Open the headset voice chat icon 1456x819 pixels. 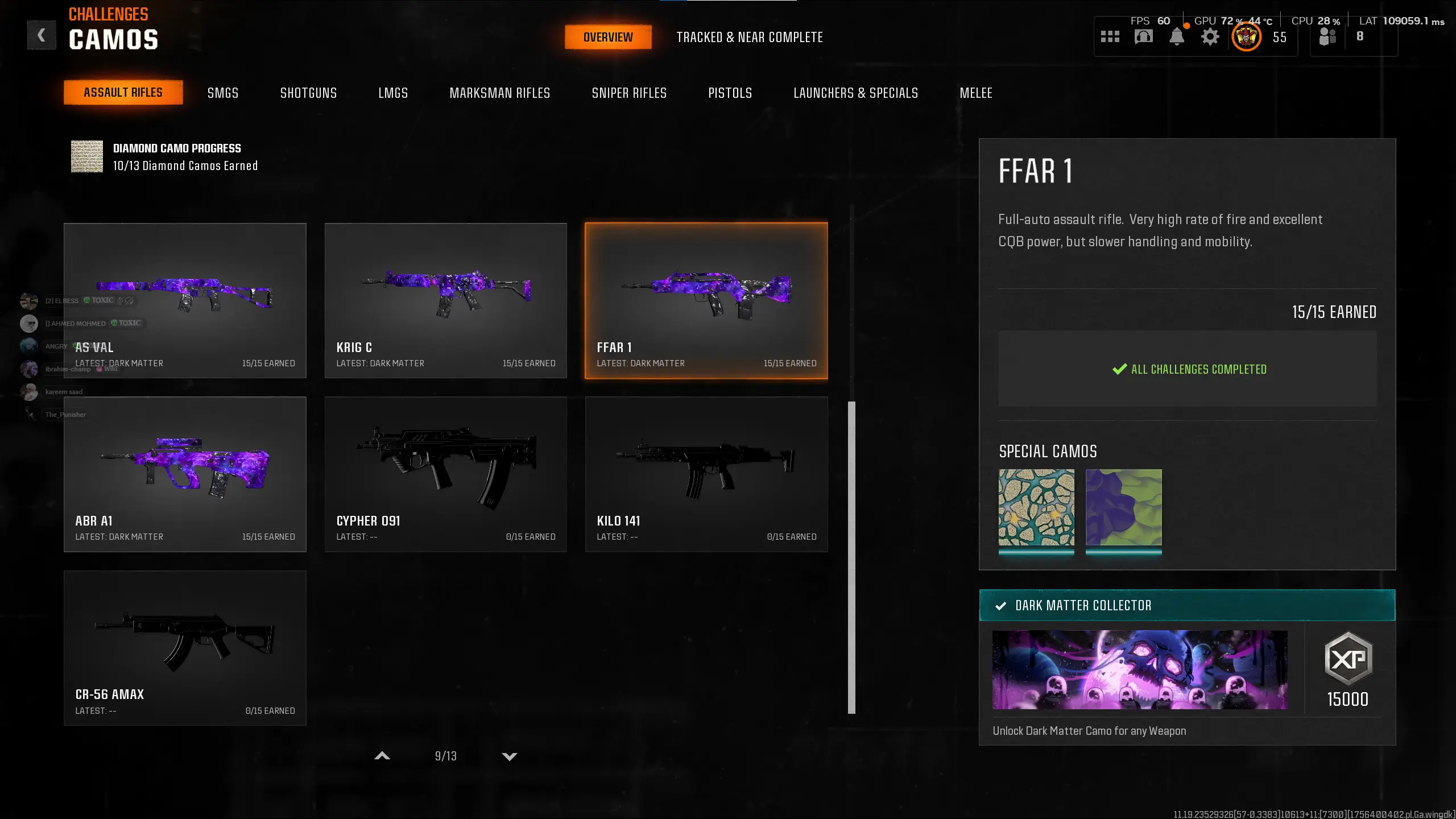tap(1143, 37)
